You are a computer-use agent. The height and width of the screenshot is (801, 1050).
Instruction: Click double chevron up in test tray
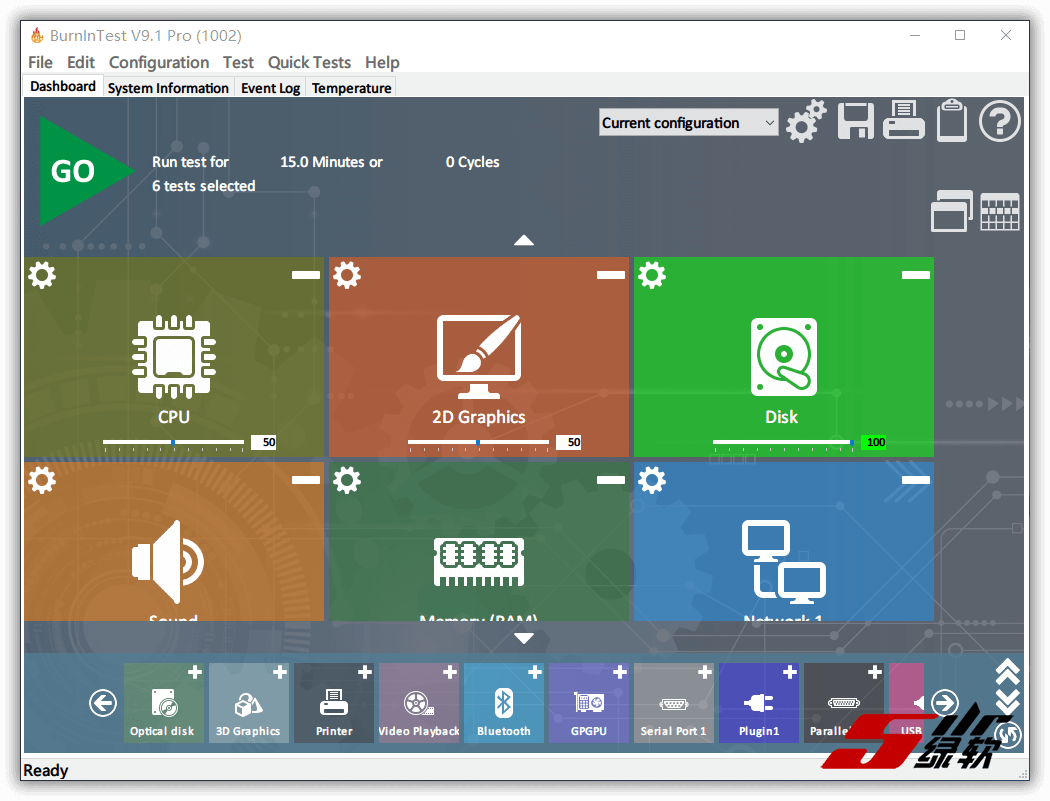pyautogui.click(x=1008, y=672)
